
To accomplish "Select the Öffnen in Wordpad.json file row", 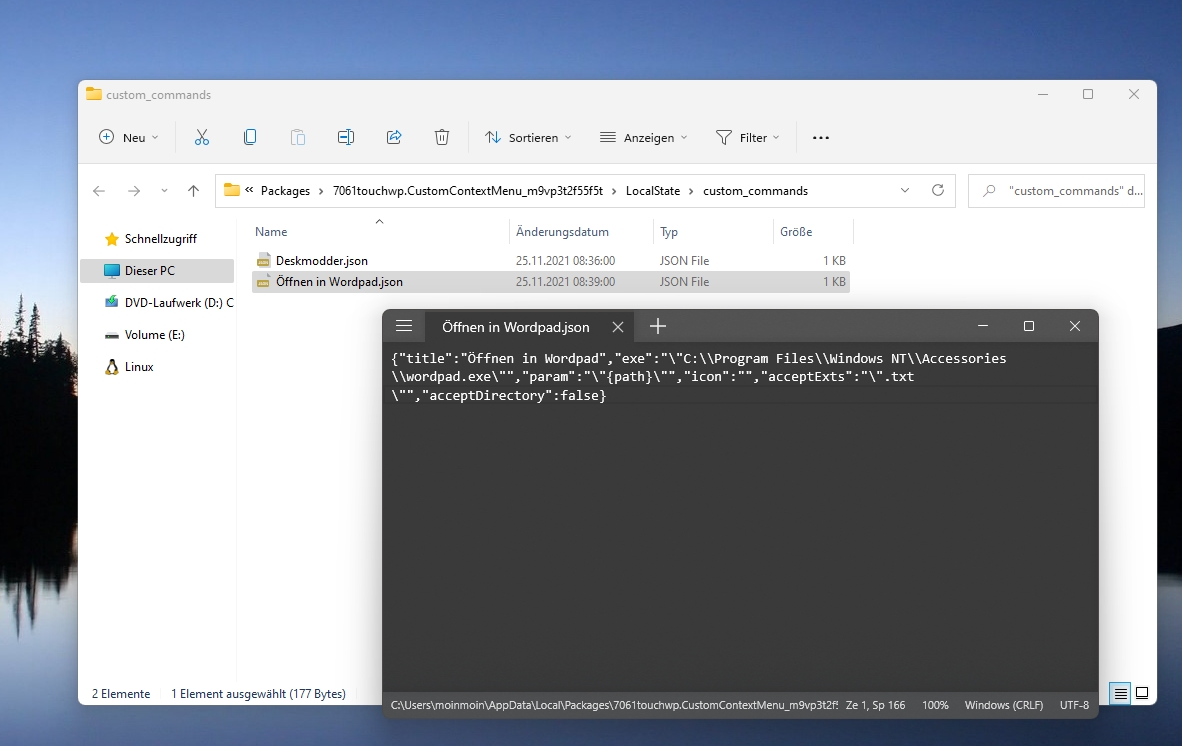I will click(550, 282).
